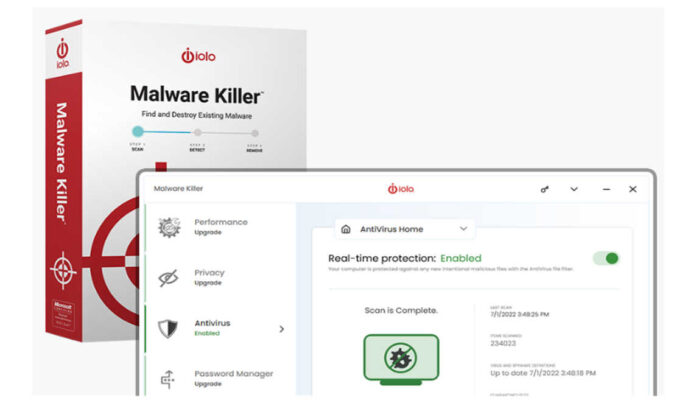Click the 'Enabled' real-time protection status text
Image resolution: width=696 pixels, height=406 pixels.
460,258
